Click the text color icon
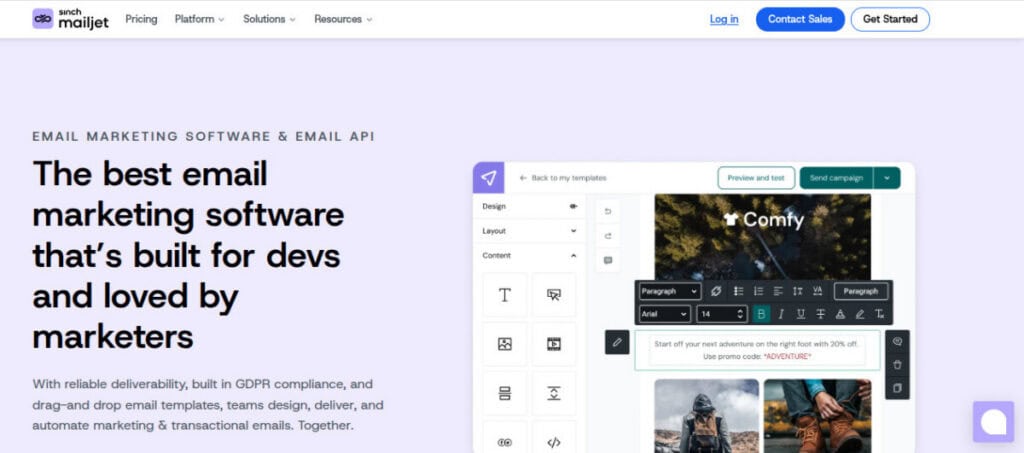 [x=840, y=314]
